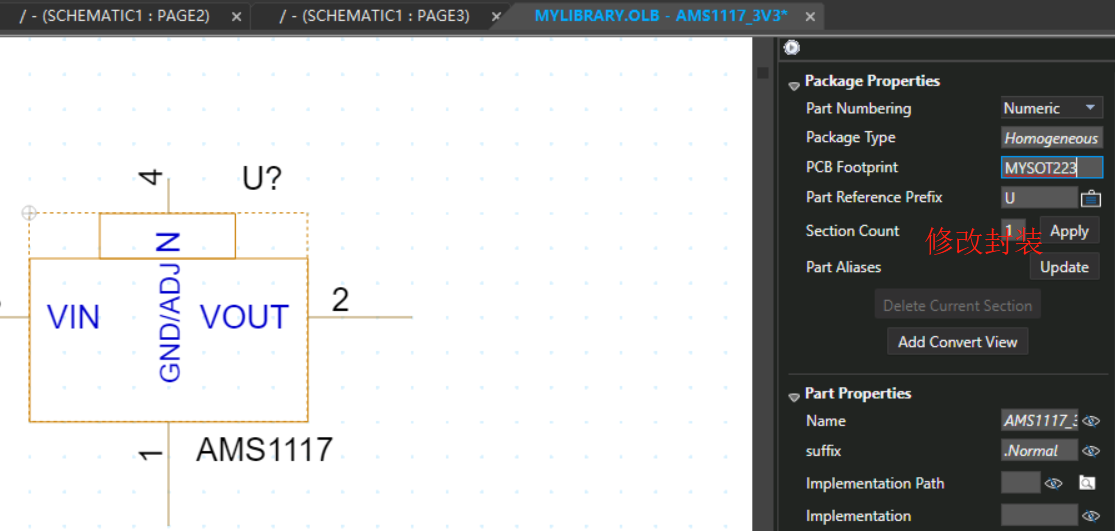Select the small tab rectangle atop the symbol
This screenshot has height=531, width=1115.
tap(167, 236)
